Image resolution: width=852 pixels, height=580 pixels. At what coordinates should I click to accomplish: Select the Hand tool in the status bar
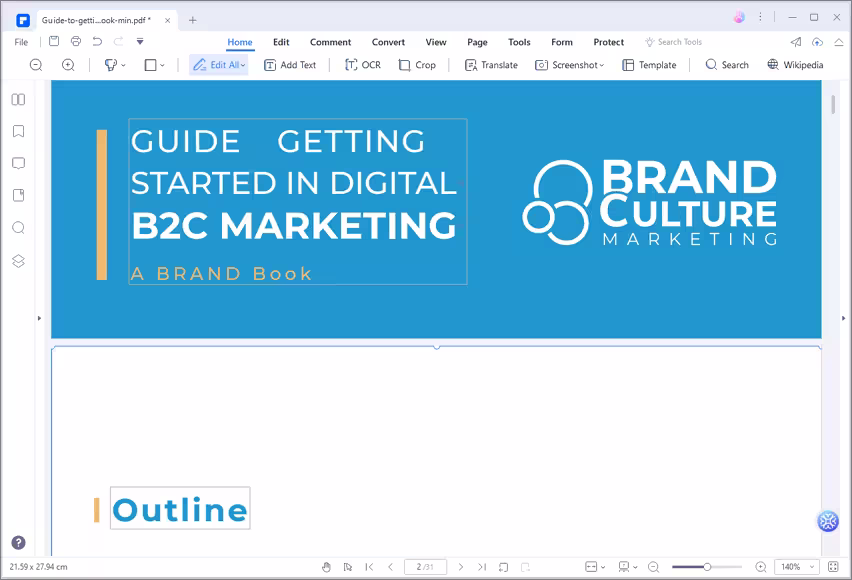[326, 567]
